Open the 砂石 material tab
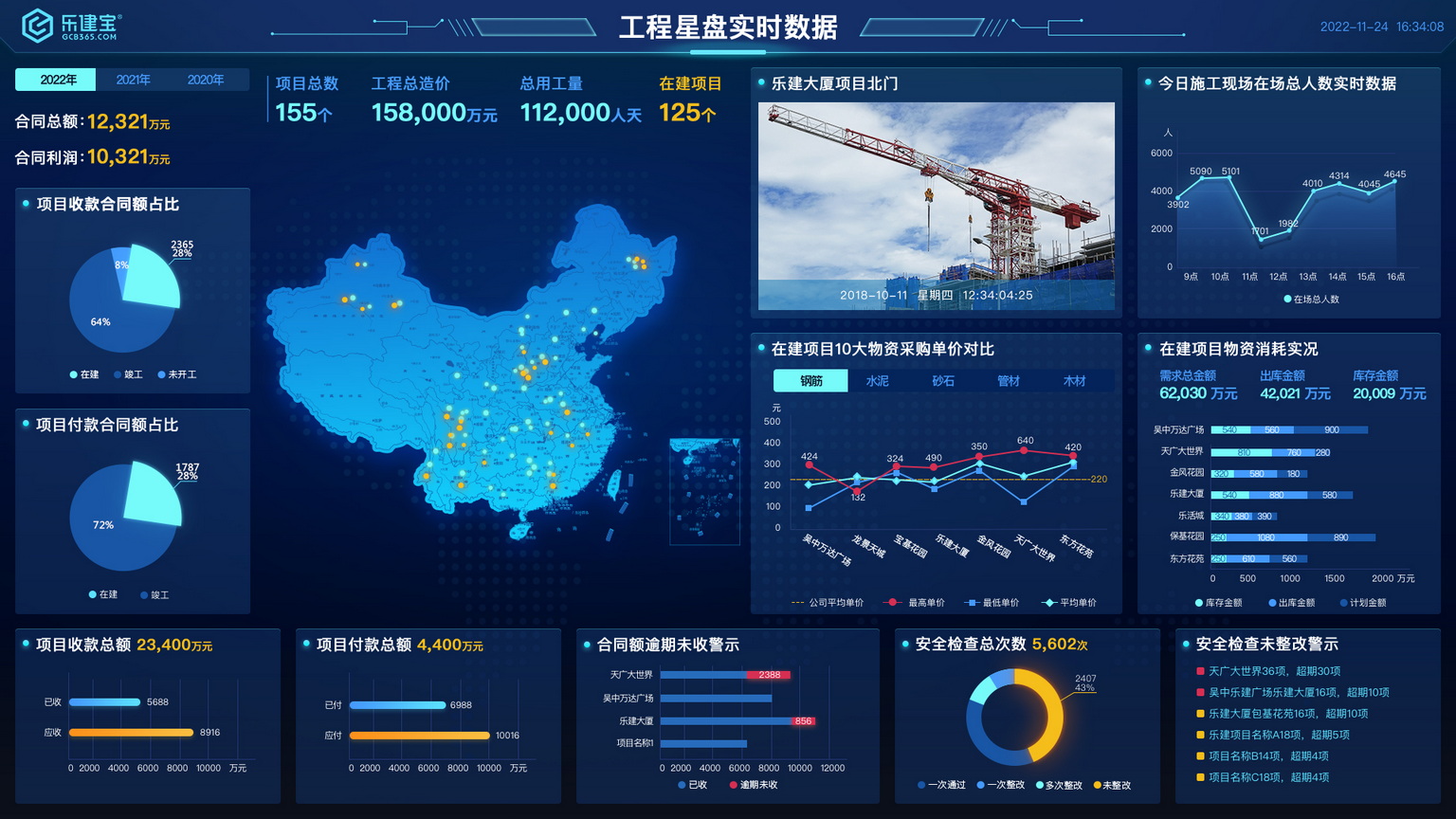The width and height of the screenshot is (1456, 819). 943,381
